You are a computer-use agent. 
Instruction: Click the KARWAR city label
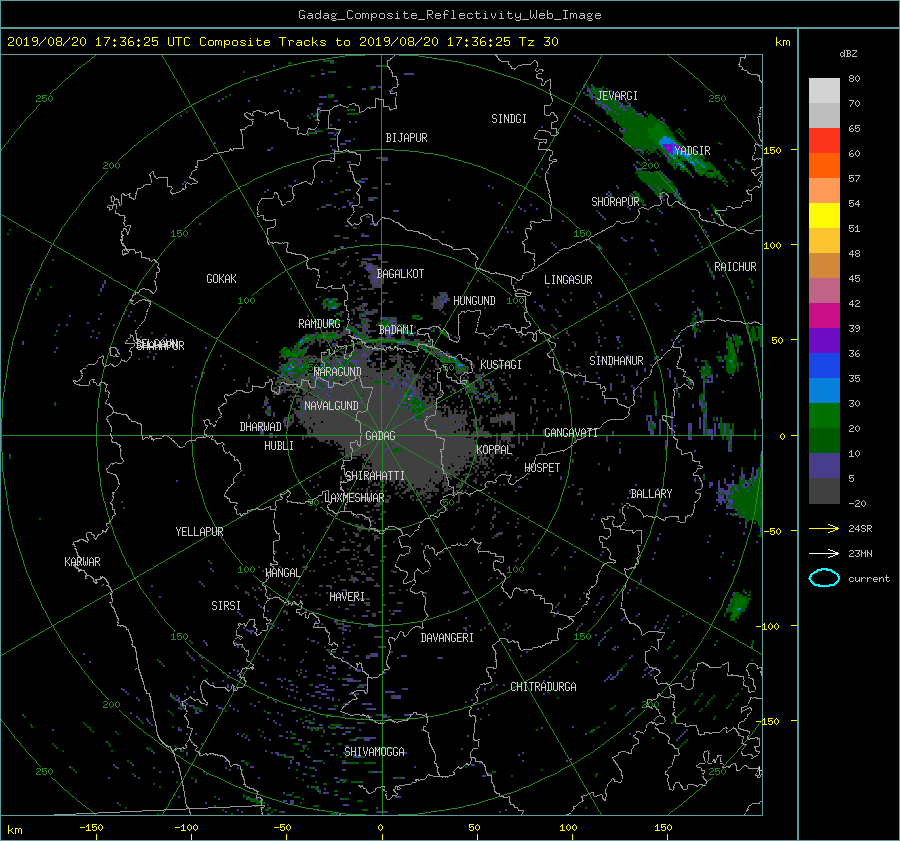pyautogui.click(x=82, y=562)
